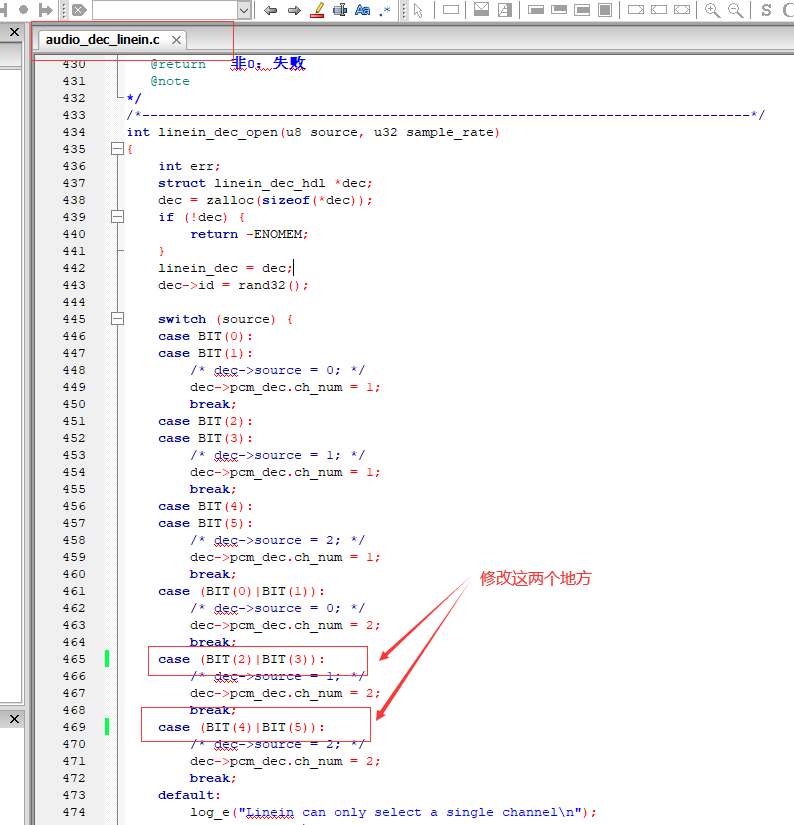Click the filled grey square layout icon

click(x=605, y=9)
